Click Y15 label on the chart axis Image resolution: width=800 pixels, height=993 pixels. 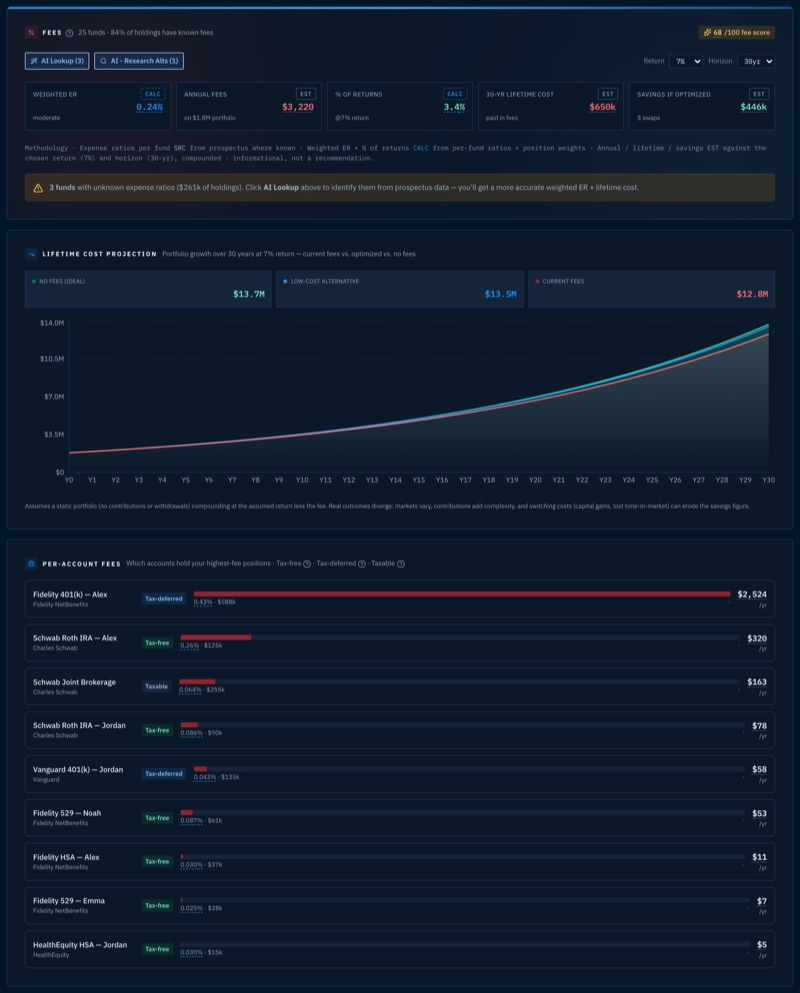[x=419, y=480]
